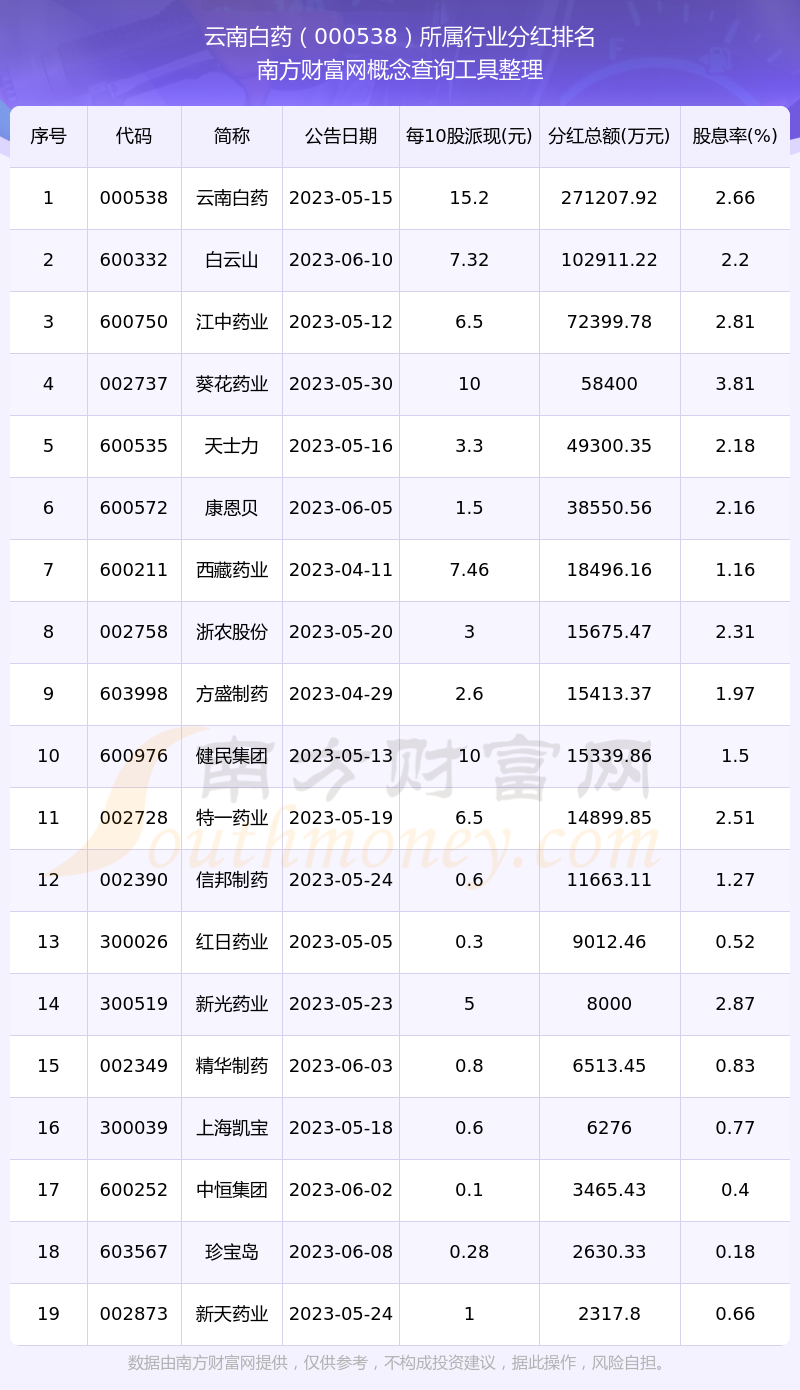Viewport: 800px width, 1390px height.
Task: Click the 序号 column header
Action: tap(48, 136)
